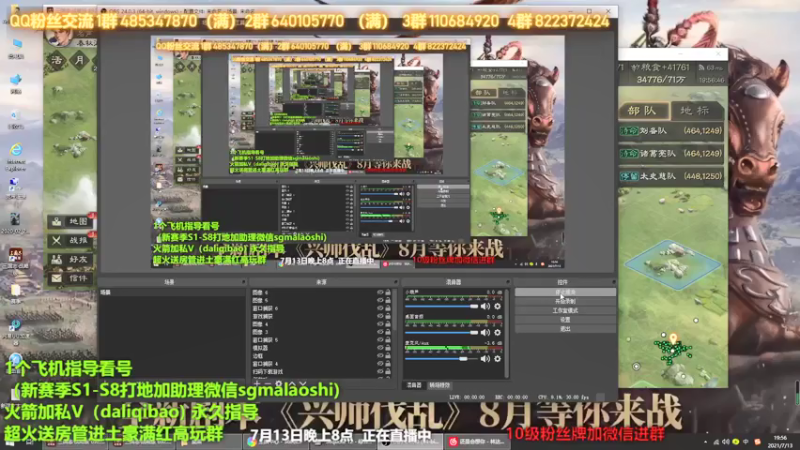Click the 停止推流 button in controls
The height and width of the screenshot is (450, 800).
pos(565,292)
